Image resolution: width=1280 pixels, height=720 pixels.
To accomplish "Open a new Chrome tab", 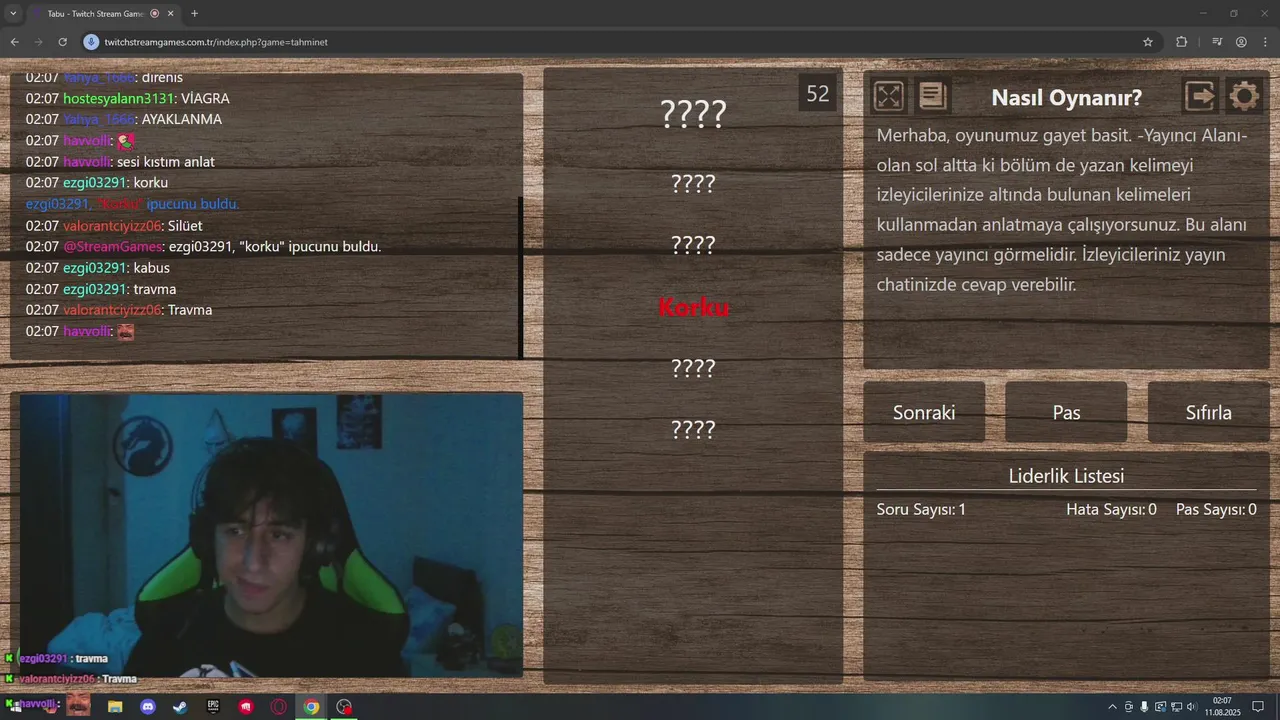I will (194, 14).
